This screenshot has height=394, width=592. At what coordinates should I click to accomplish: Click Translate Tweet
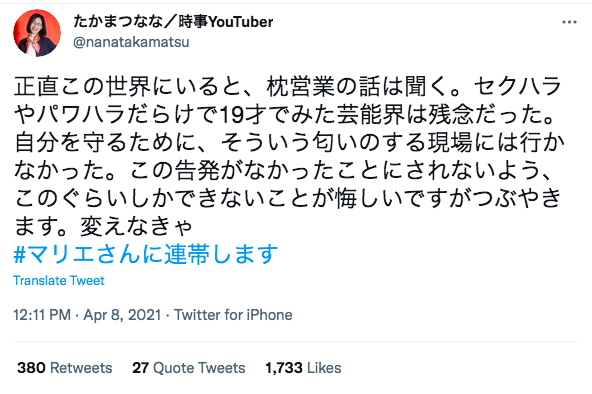coord(59,280)
